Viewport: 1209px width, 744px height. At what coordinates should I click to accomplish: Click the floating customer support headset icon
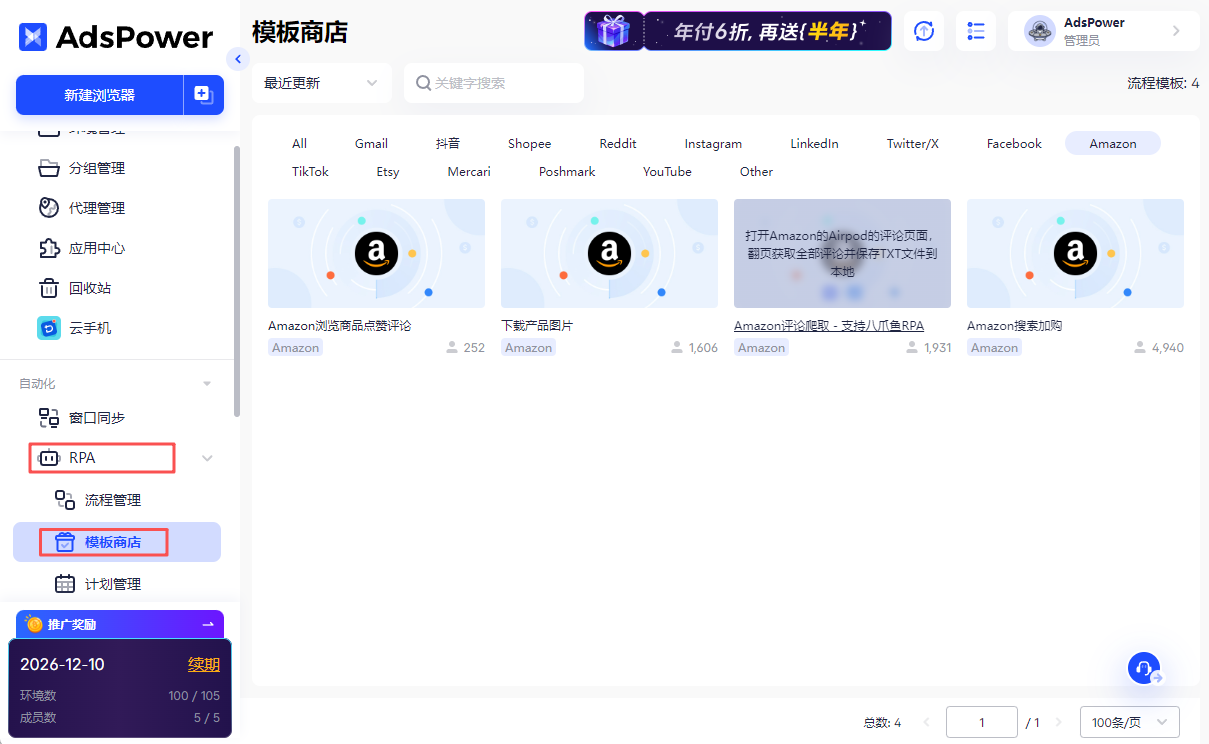pyautogui.click(x=1144, y=668)
